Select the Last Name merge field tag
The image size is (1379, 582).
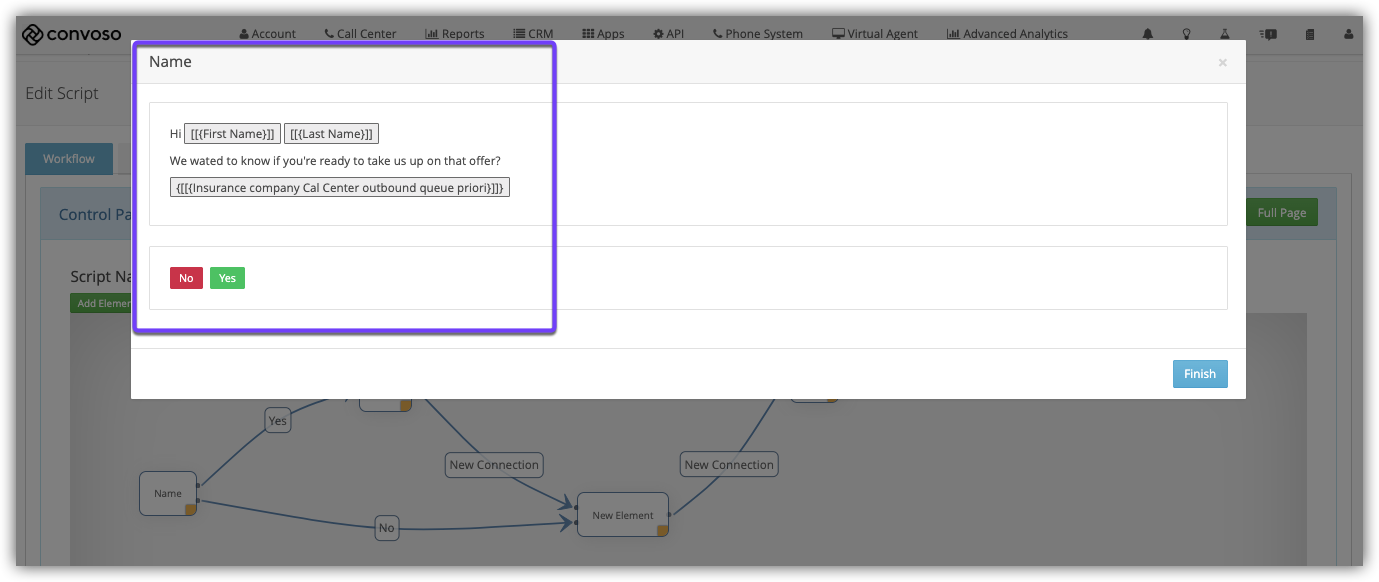pyautogui.click(x=331, y=134)
